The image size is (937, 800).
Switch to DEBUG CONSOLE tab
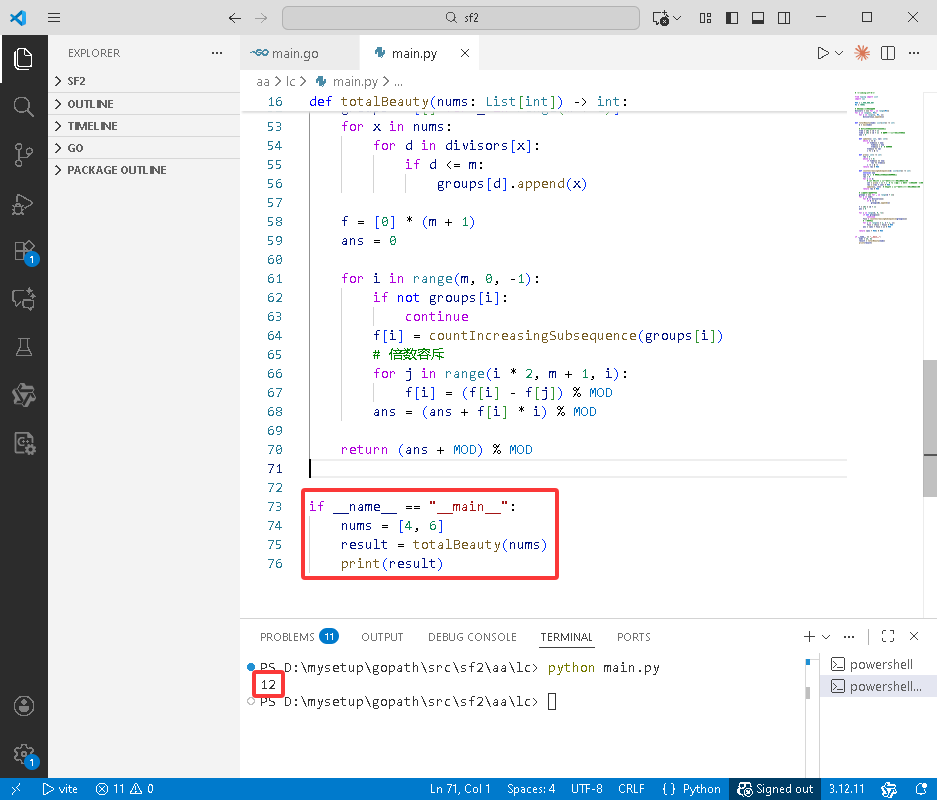point(472,637)
